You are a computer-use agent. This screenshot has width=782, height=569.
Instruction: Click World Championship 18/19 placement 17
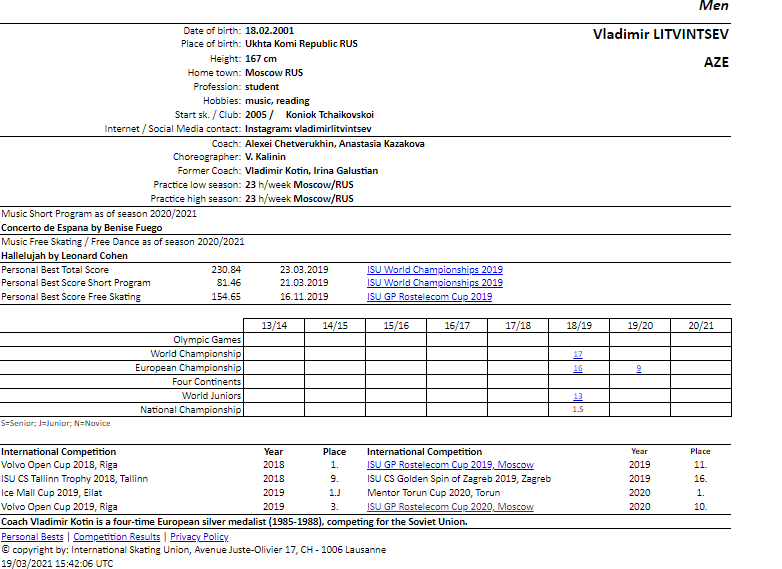(578, 354)
